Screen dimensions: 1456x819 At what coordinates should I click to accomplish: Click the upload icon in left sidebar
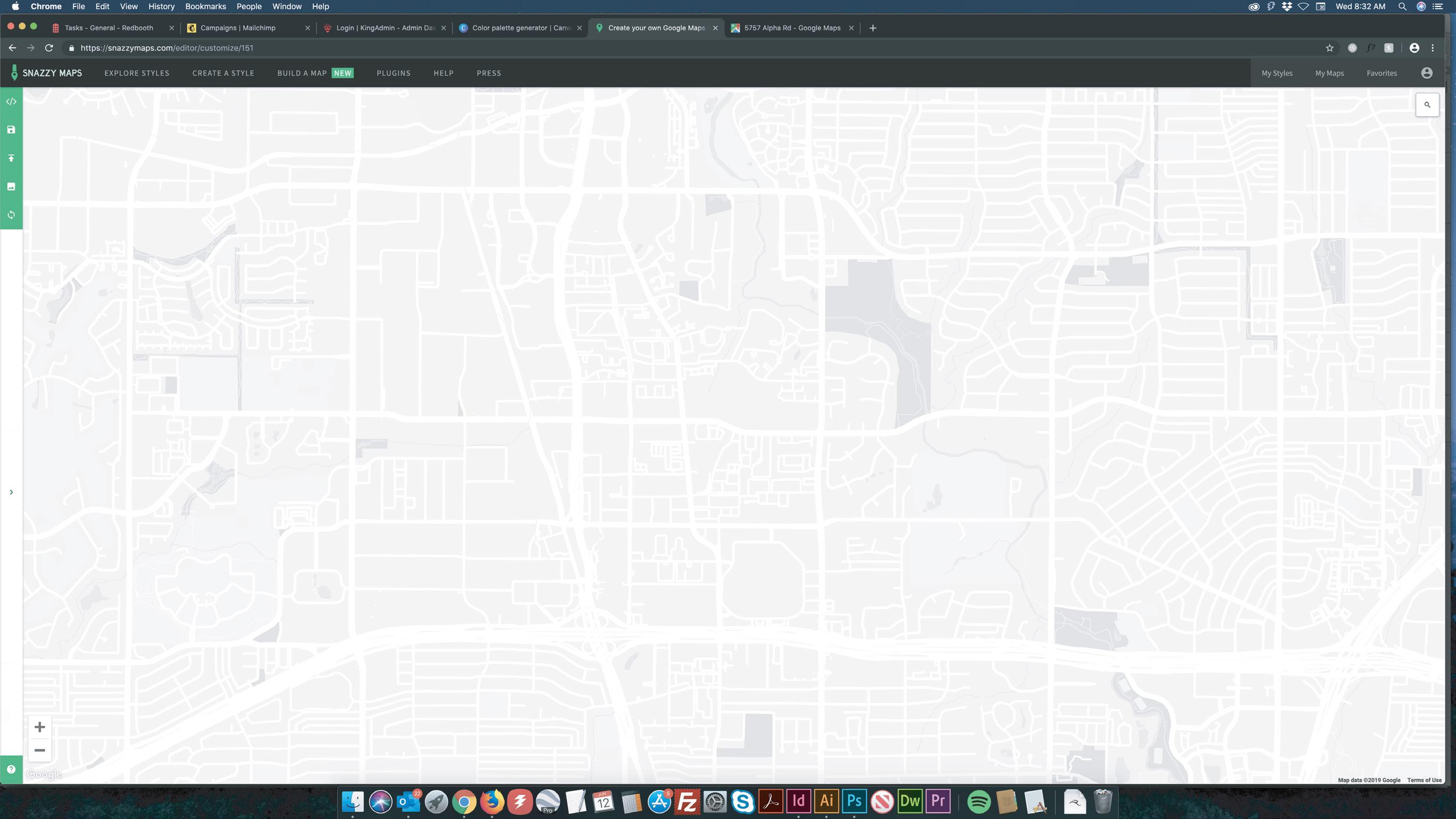tap(11, 158)
